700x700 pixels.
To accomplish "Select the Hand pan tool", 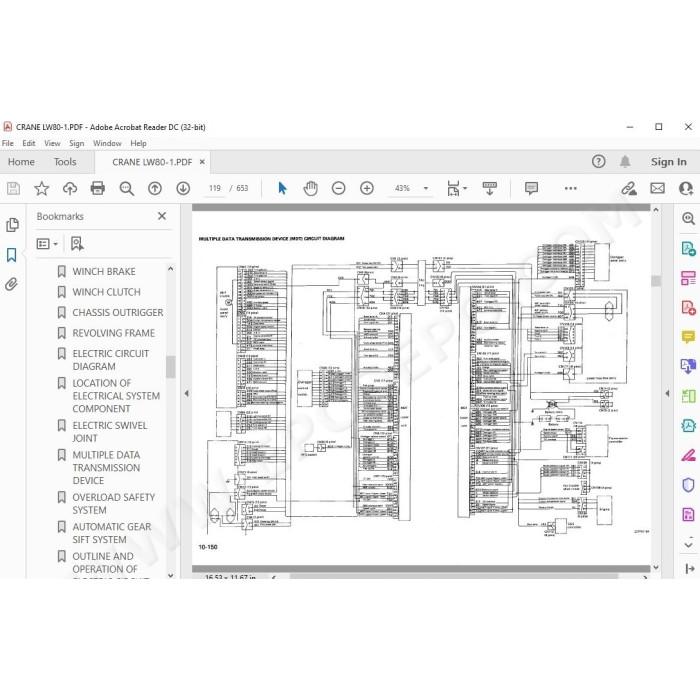I will click(310, 188).
